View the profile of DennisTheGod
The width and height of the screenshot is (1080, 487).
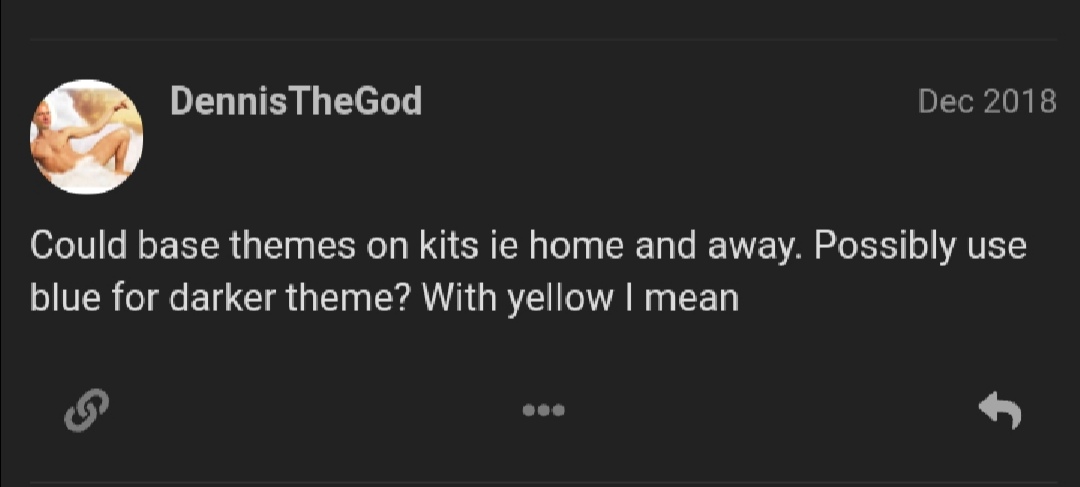(x=296, y=101)
